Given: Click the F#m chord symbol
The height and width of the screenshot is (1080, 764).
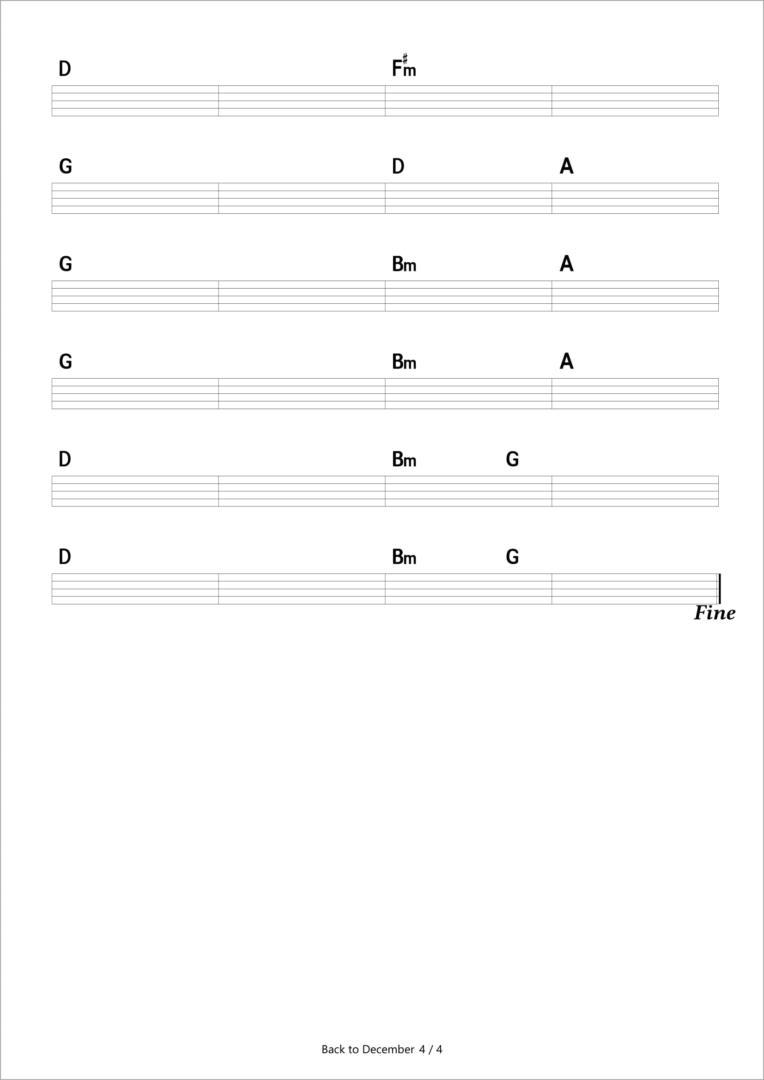Looking at the screenshot, I should point(403,68).
